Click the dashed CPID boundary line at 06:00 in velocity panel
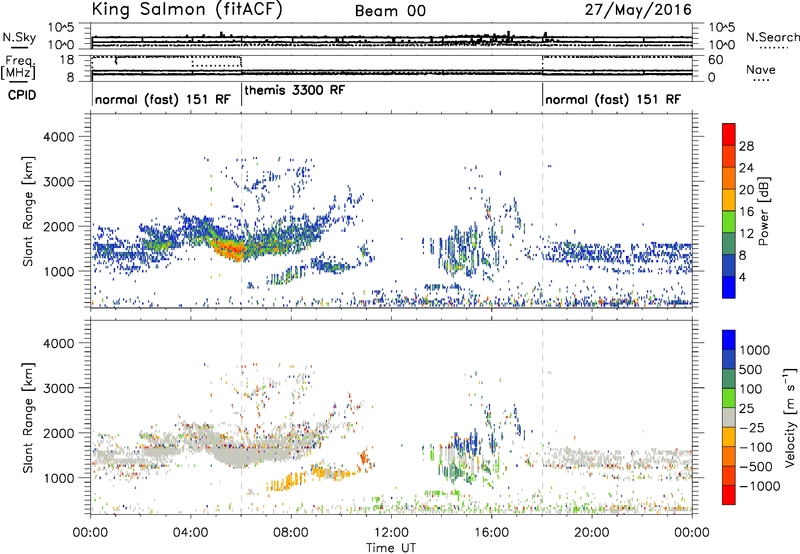The height and width of the screenshot is (554, 800). click(241, 417)
